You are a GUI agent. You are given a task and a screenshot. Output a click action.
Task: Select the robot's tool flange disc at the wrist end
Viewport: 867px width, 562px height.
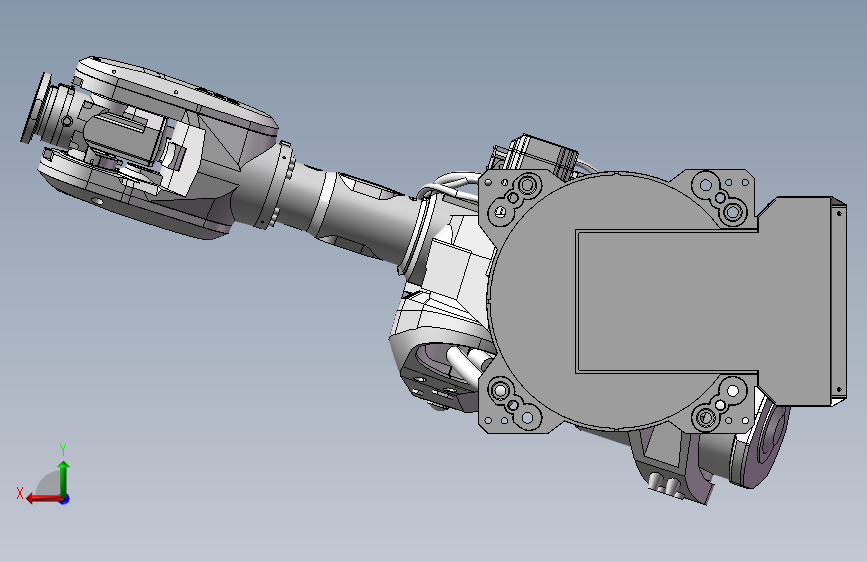(x=35, y=108)
